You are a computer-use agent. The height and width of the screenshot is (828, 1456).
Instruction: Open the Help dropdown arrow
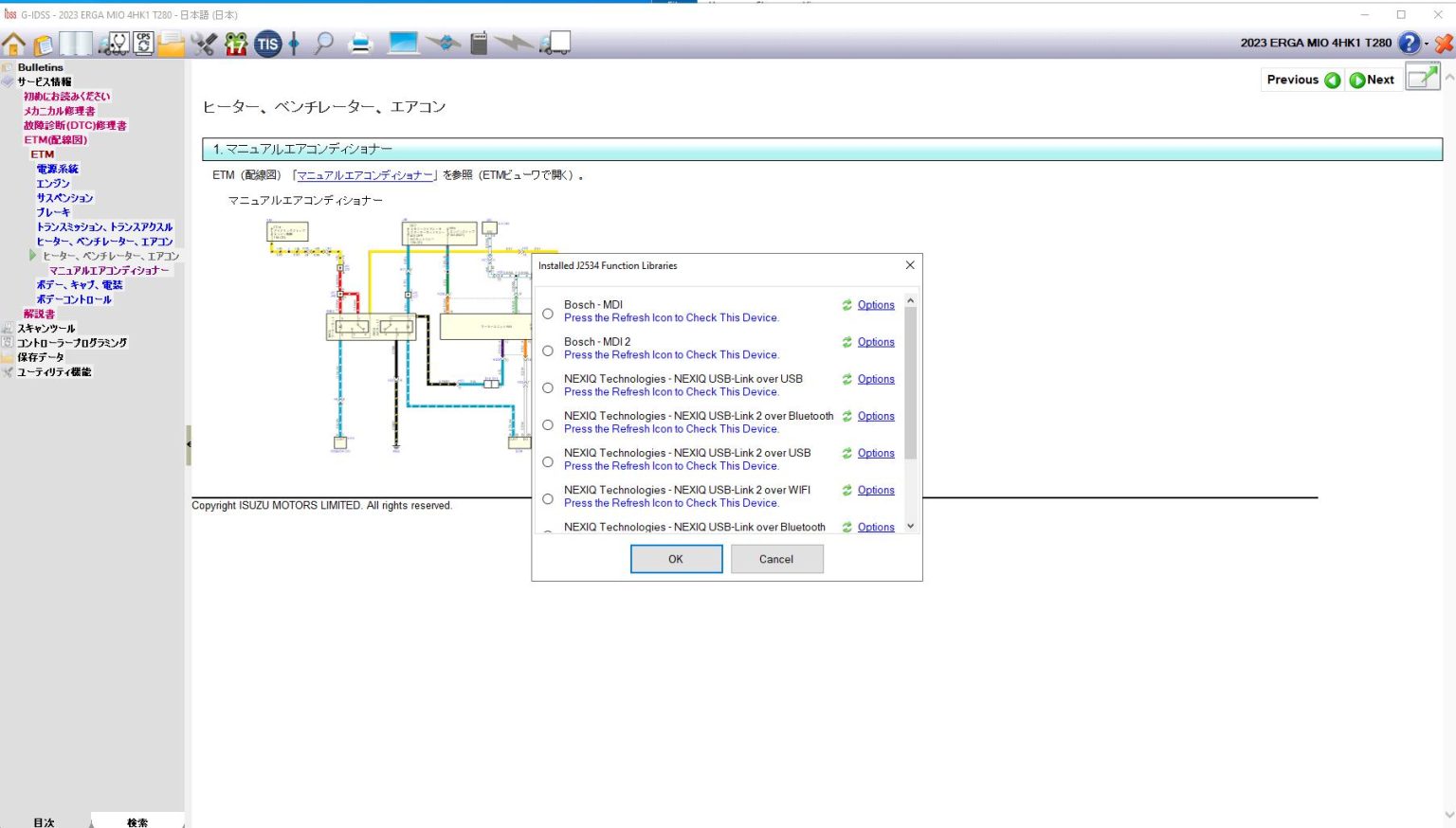coord(1426,44)
